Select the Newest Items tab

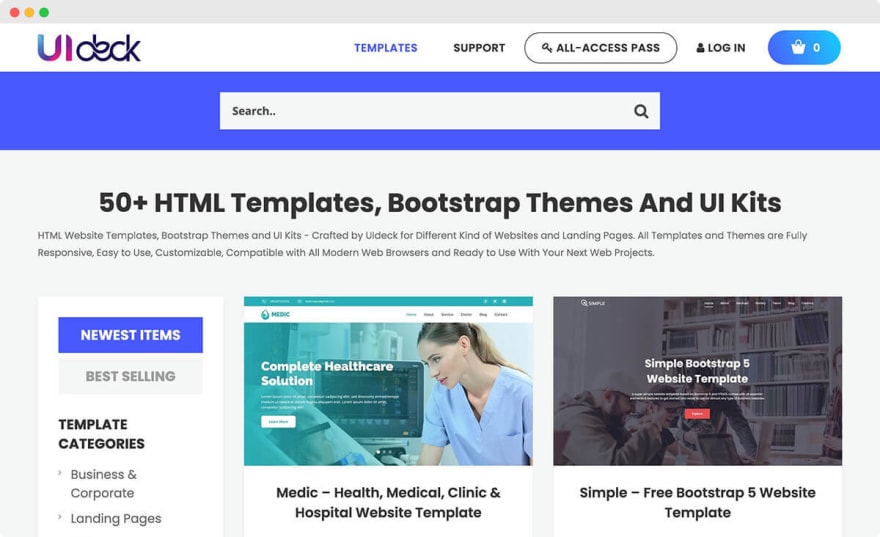pos(131,335)
